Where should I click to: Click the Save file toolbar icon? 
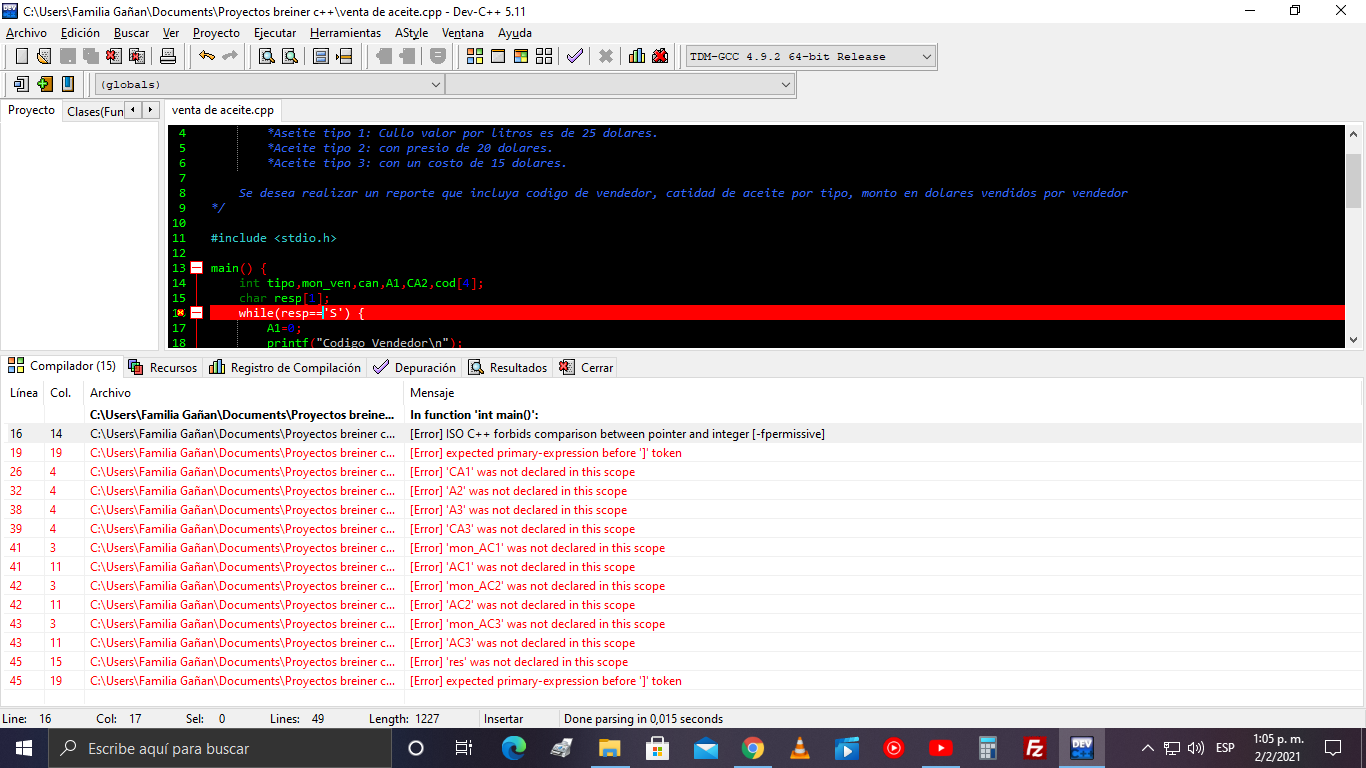tap(68, 56)
